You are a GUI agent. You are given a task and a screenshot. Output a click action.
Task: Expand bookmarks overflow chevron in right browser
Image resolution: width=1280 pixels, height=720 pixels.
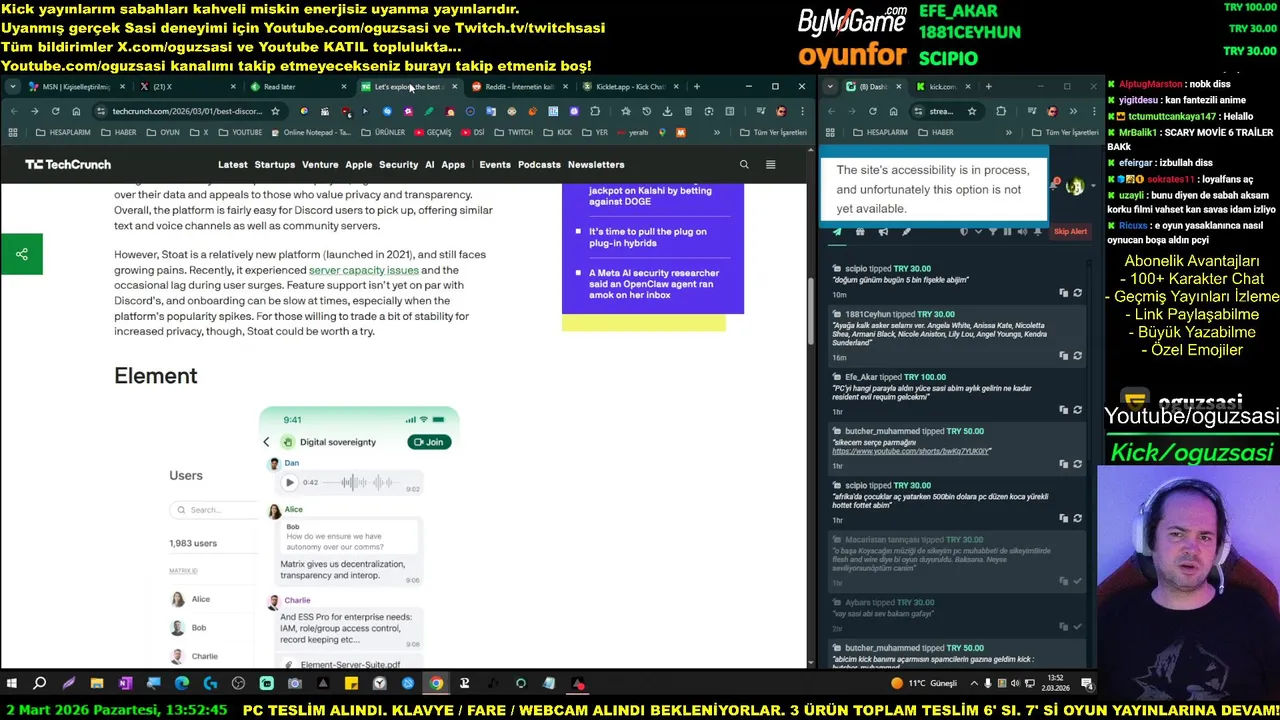coord(1008,132)
